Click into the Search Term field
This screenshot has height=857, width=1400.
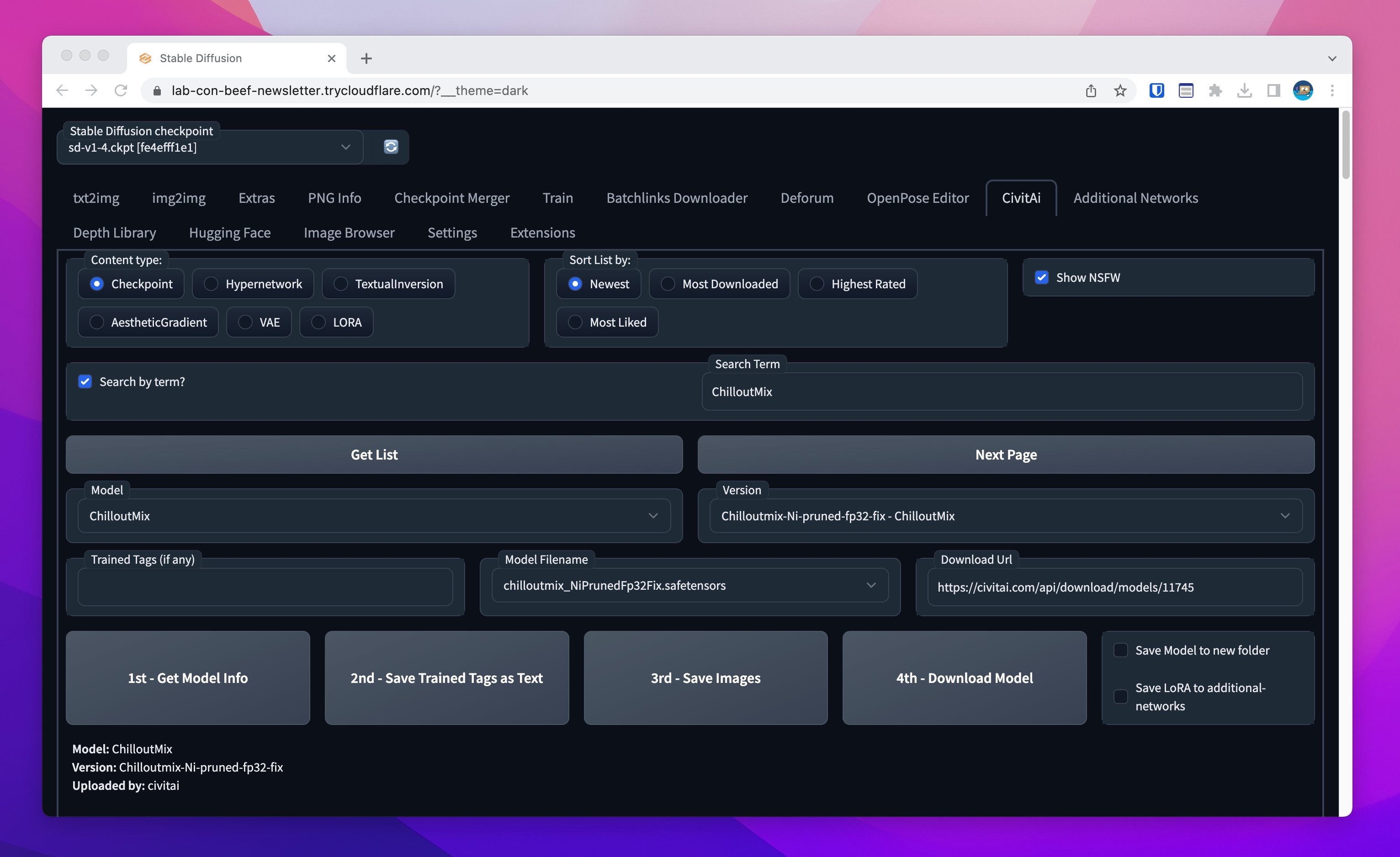[1001, 392]
